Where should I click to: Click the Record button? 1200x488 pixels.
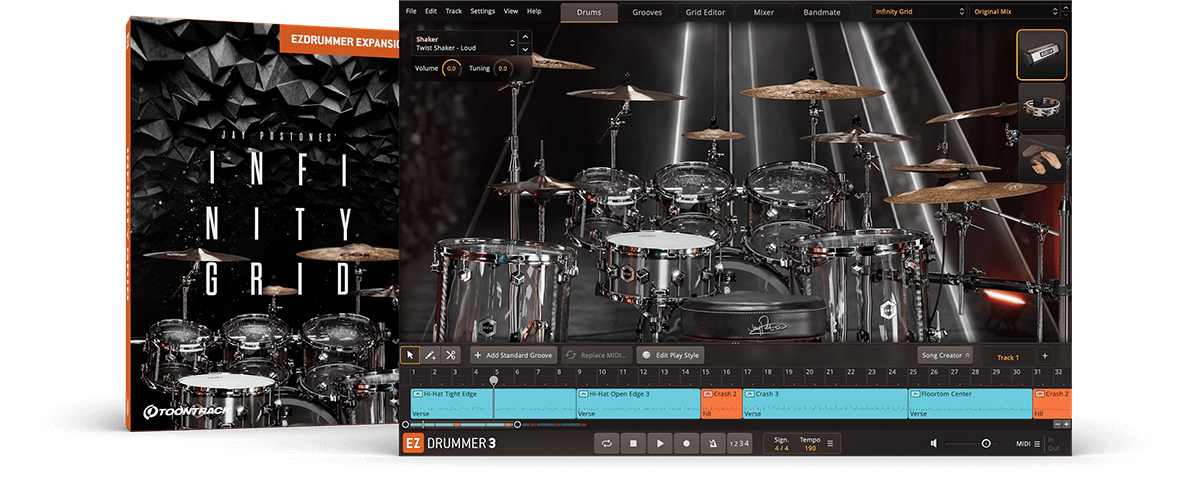[686, 443]
